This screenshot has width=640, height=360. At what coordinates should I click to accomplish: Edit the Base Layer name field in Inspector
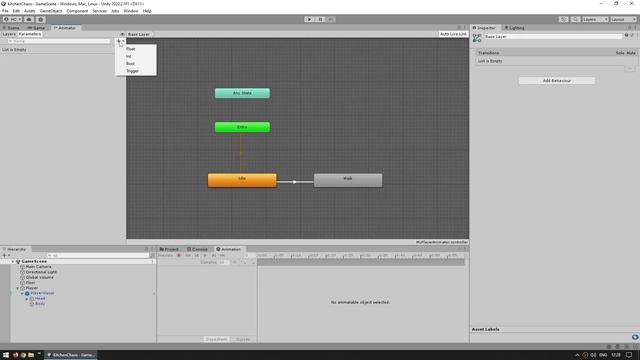(553, 37)
